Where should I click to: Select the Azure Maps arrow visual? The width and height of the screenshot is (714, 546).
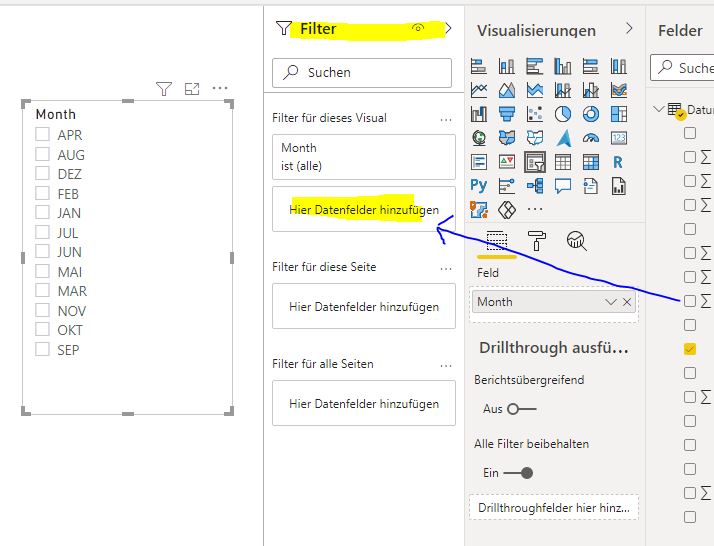coord(563,138)
